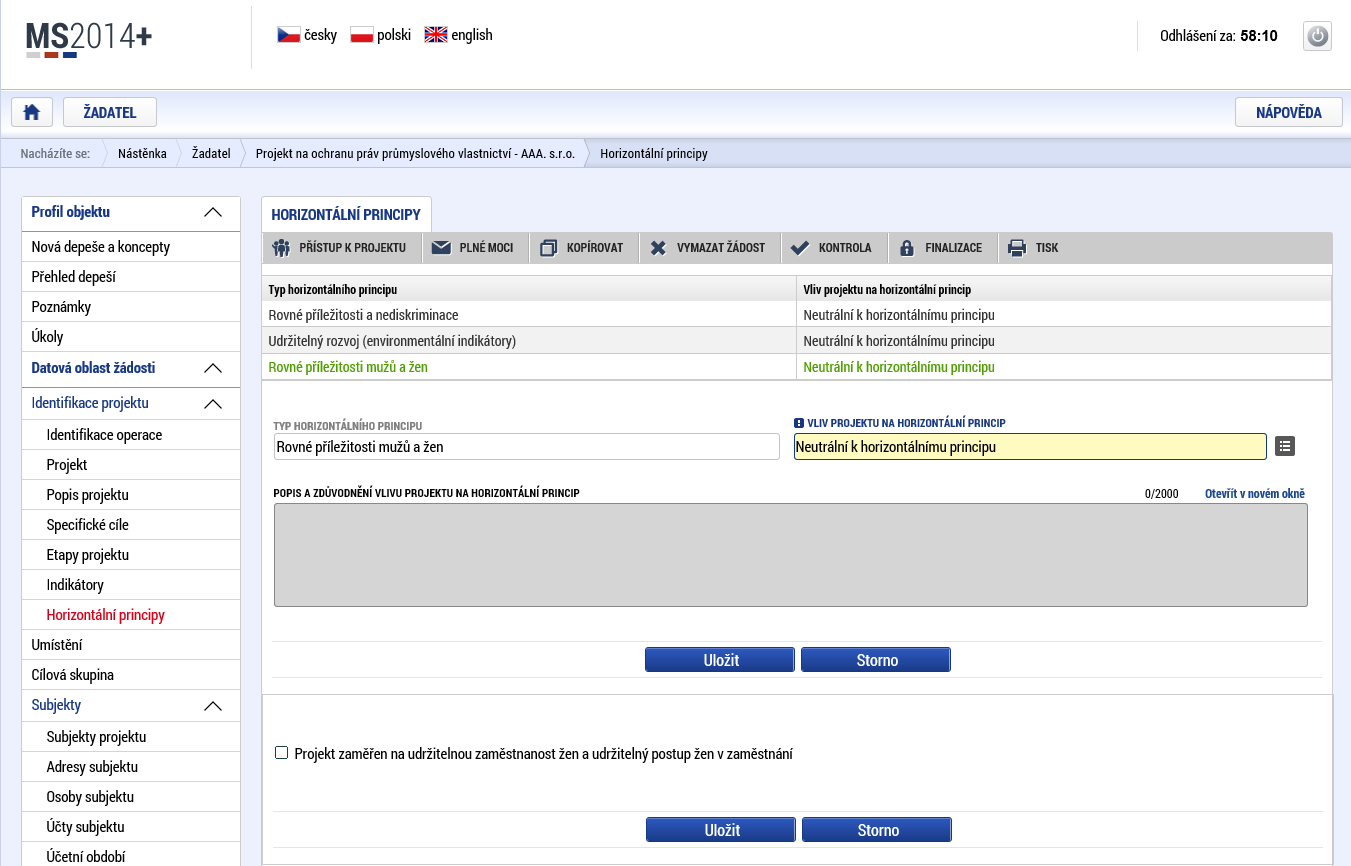Image resolution: width=1351 pixels, height=866 pixels.
Task: Click Storno button below the checkbox
Action: point(877,830)
